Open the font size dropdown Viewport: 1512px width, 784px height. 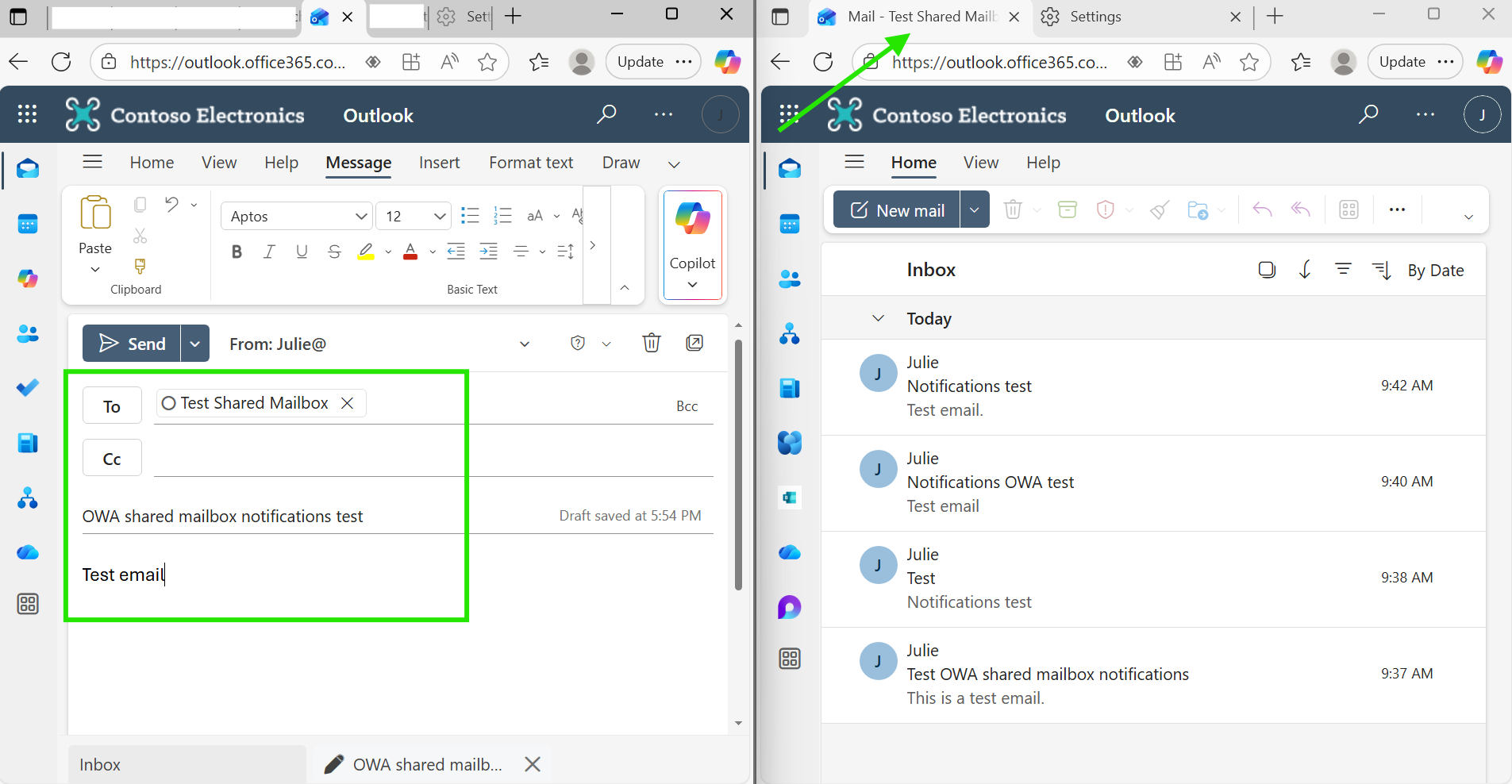point(412,215)
